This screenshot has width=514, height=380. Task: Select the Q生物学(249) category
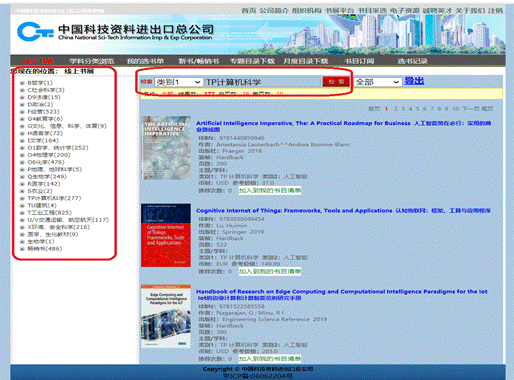pos(47,177)
